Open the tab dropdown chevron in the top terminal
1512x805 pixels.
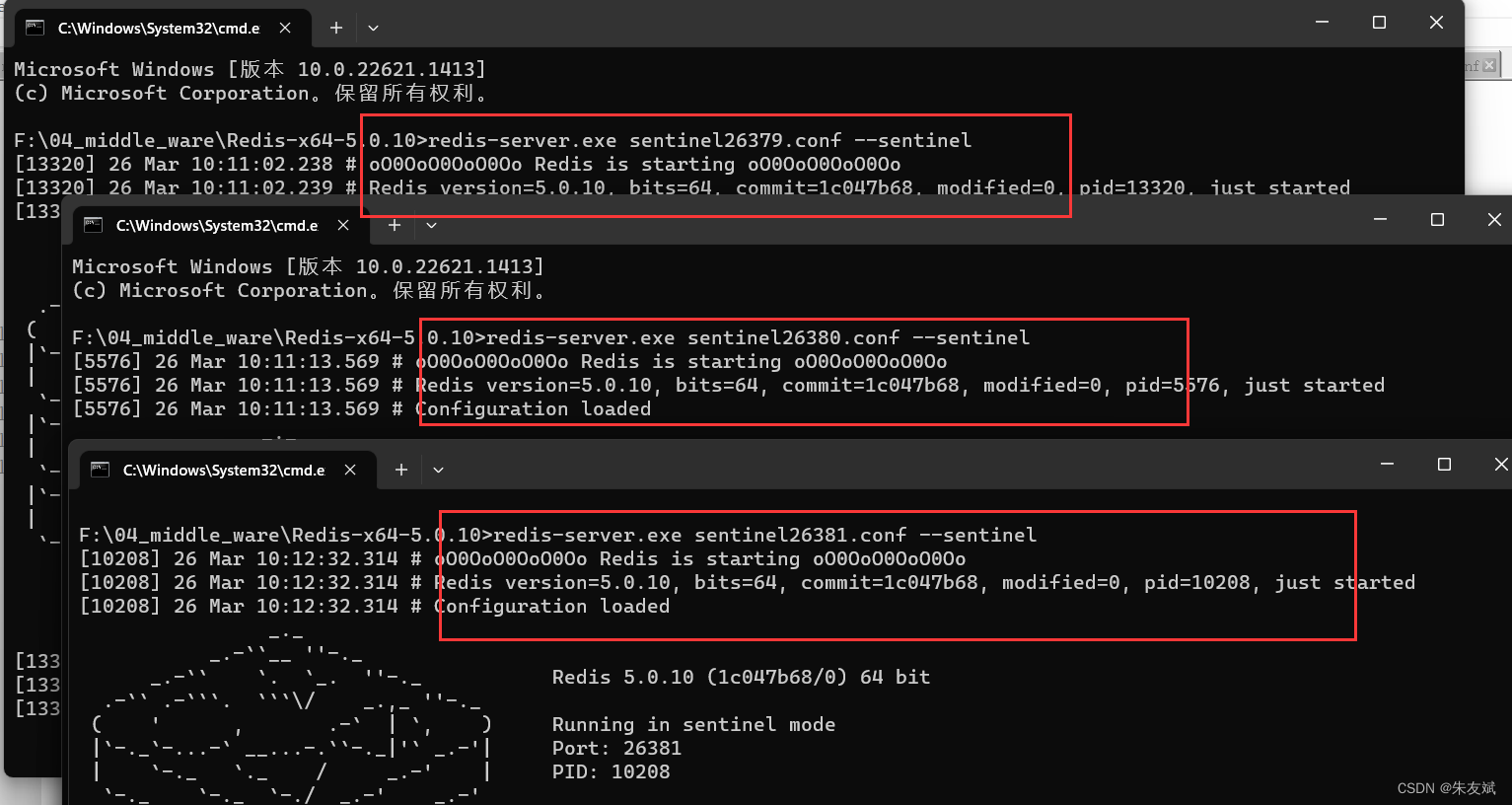coord(373,29)
